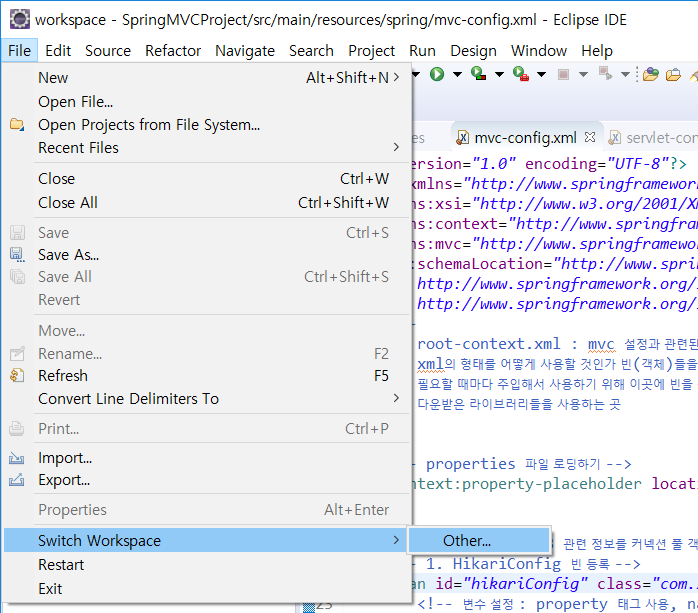The height and width of the screenshot is (613, 698).
Task: Open the Run menu
Action: click(x=422, y=51)
